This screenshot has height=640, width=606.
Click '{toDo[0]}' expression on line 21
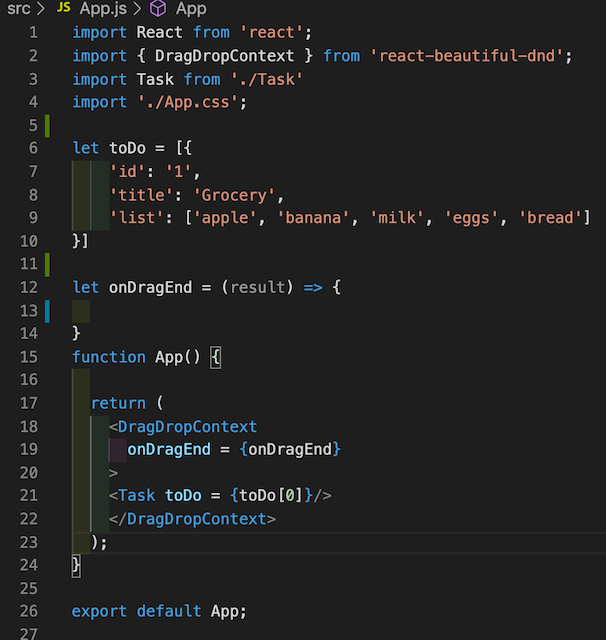(271, 496)
